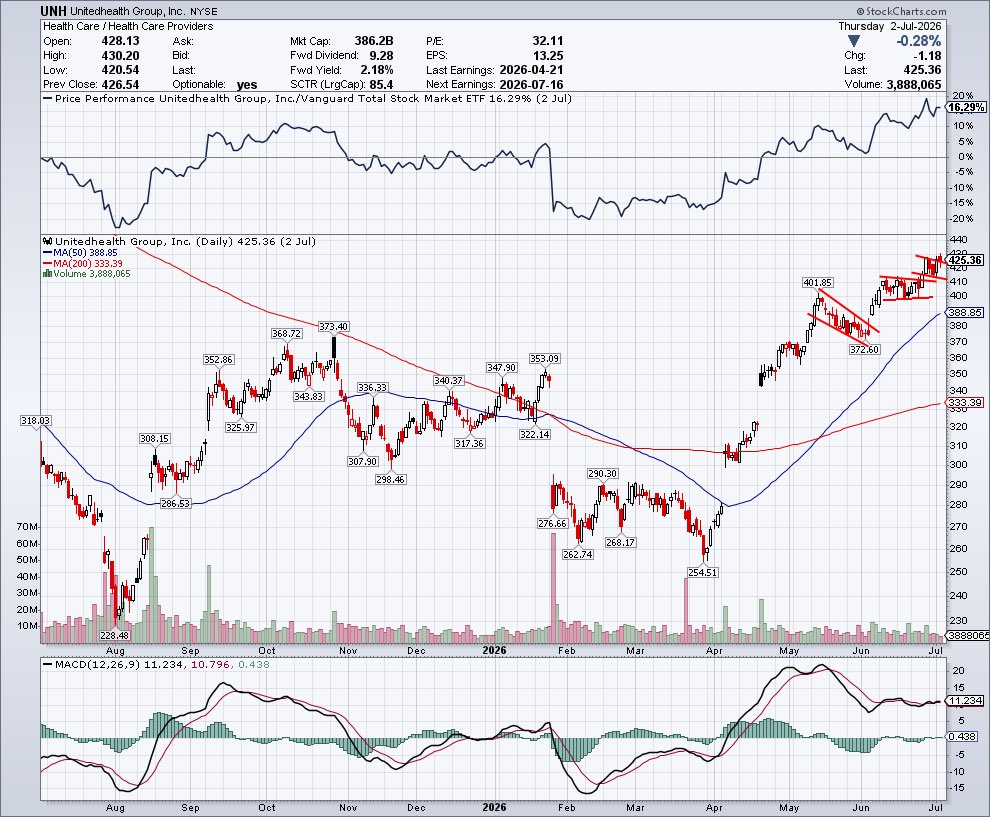
Task: Click the 317.36 price label
Action: click(469, 443)
